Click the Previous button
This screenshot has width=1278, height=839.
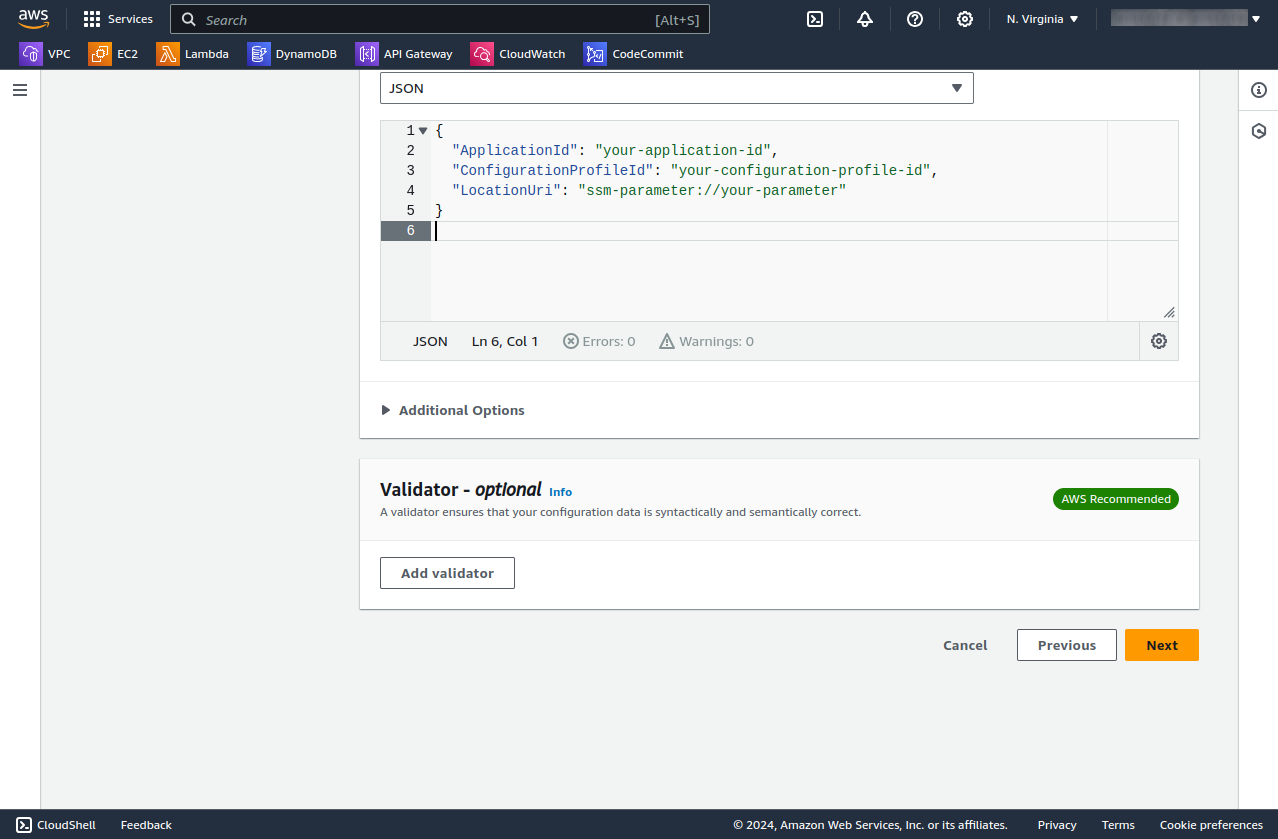[x=1067, y=645]
